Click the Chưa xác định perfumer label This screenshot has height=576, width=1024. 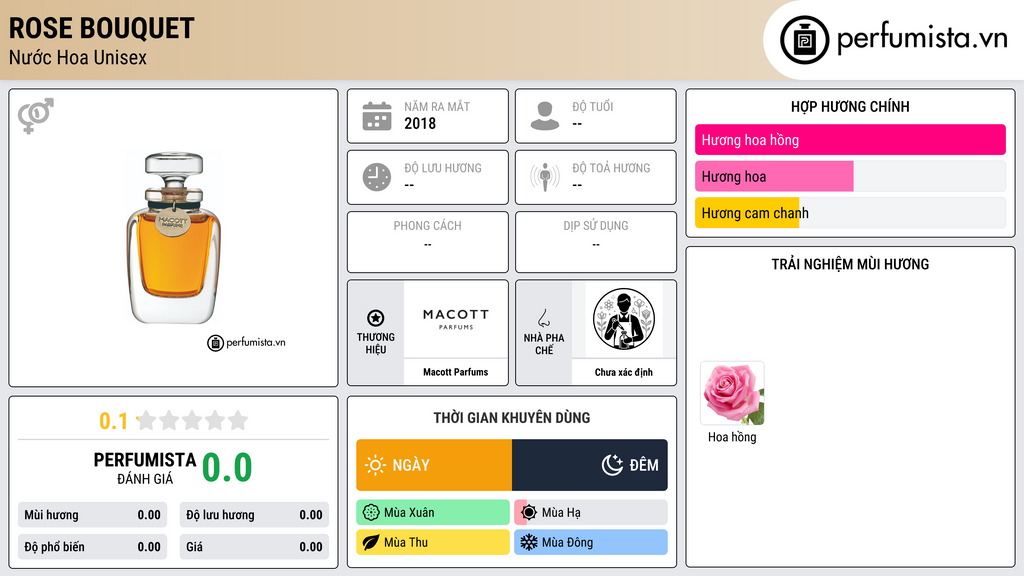tap(624, 372)
